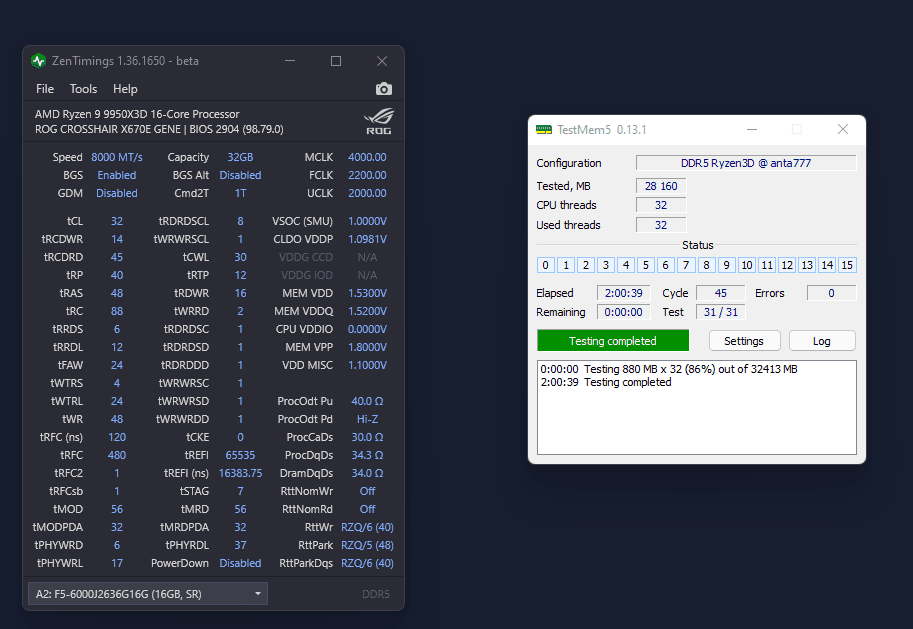Click the MCLK value 4000.00
Screen dimensions: 913x629
click(x=367, y=157)
